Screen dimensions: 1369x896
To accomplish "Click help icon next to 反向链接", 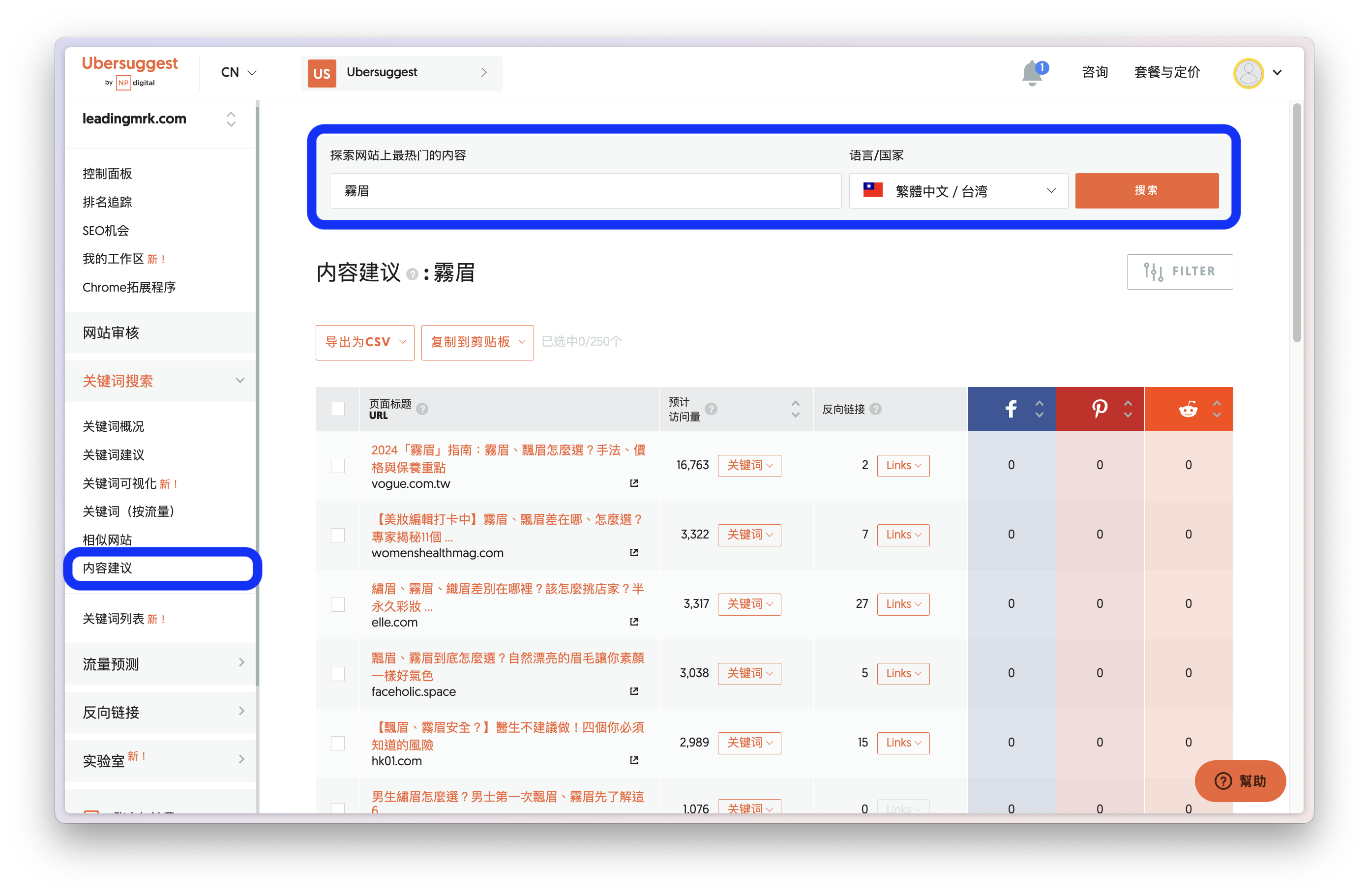I will [875, 409].
